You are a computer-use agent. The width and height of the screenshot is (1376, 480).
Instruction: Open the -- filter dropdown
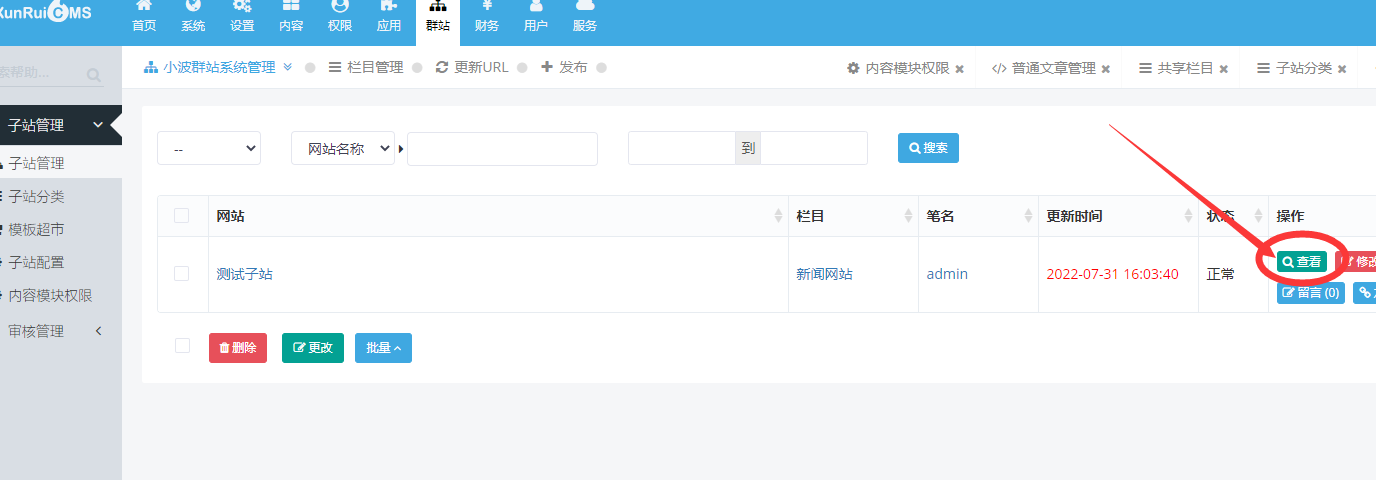pos(209,148)
